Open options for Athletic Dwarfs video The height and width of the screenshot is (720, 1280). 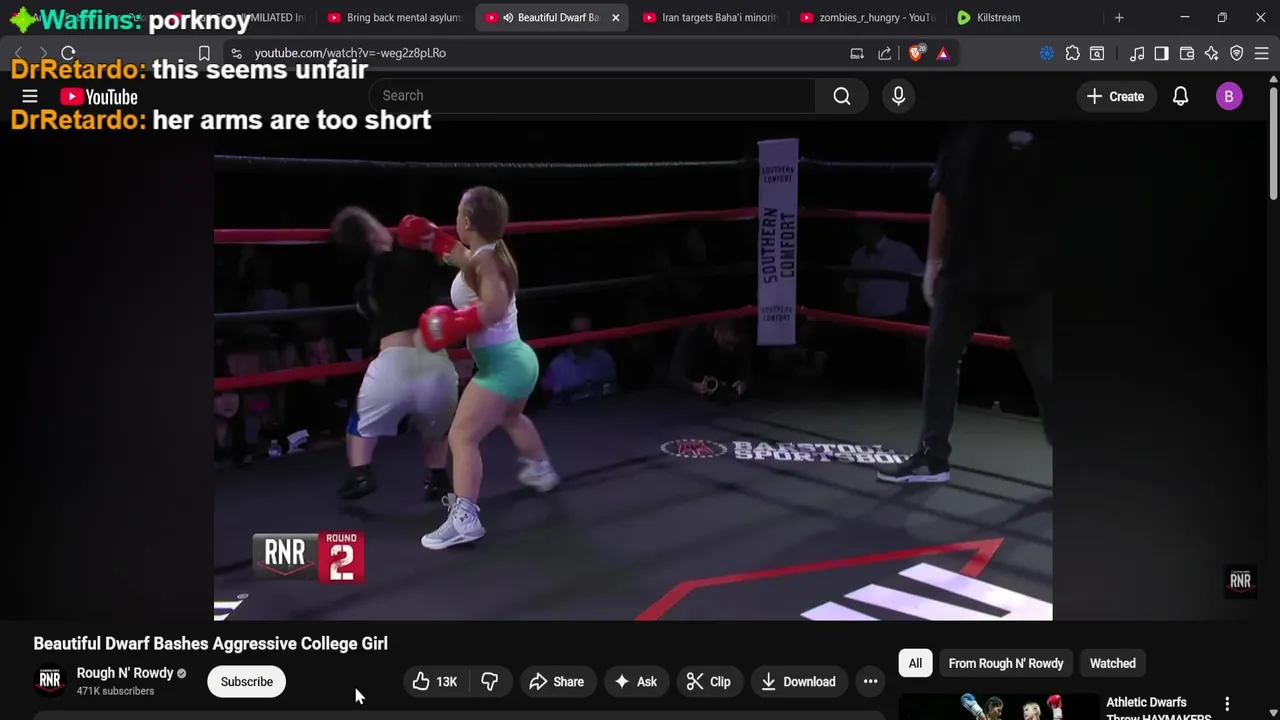pyautogui.click(x=1227, y=704)
